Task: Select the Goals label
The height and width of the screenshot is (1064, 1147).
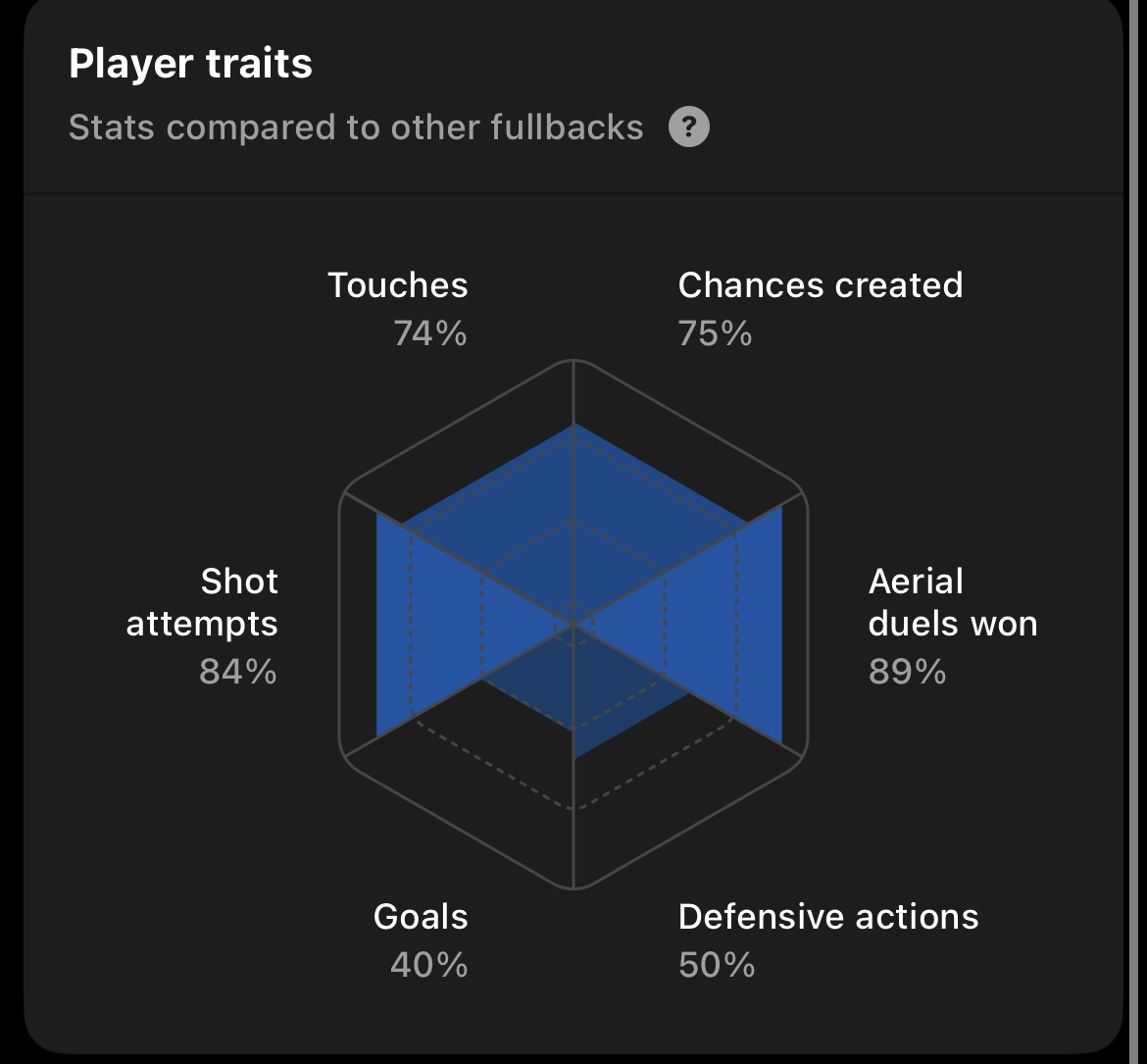Action: (421, 917)
